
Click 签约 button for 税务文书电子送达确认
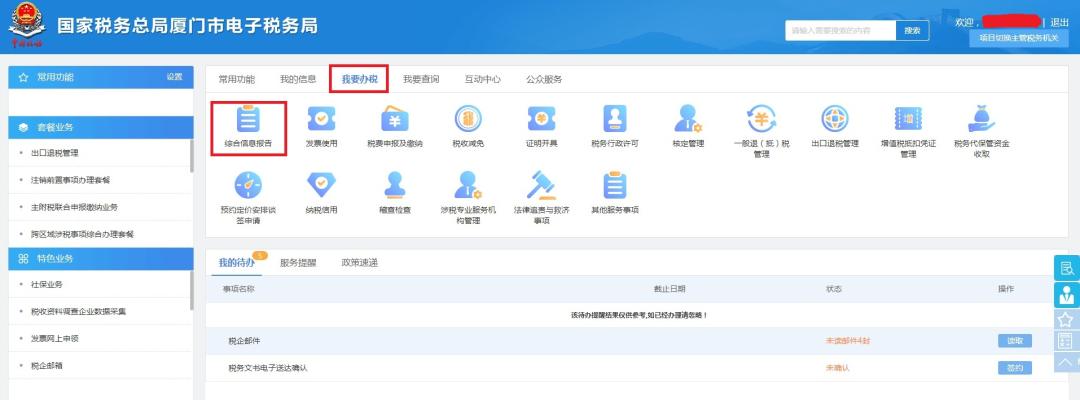click(1015, 368)
